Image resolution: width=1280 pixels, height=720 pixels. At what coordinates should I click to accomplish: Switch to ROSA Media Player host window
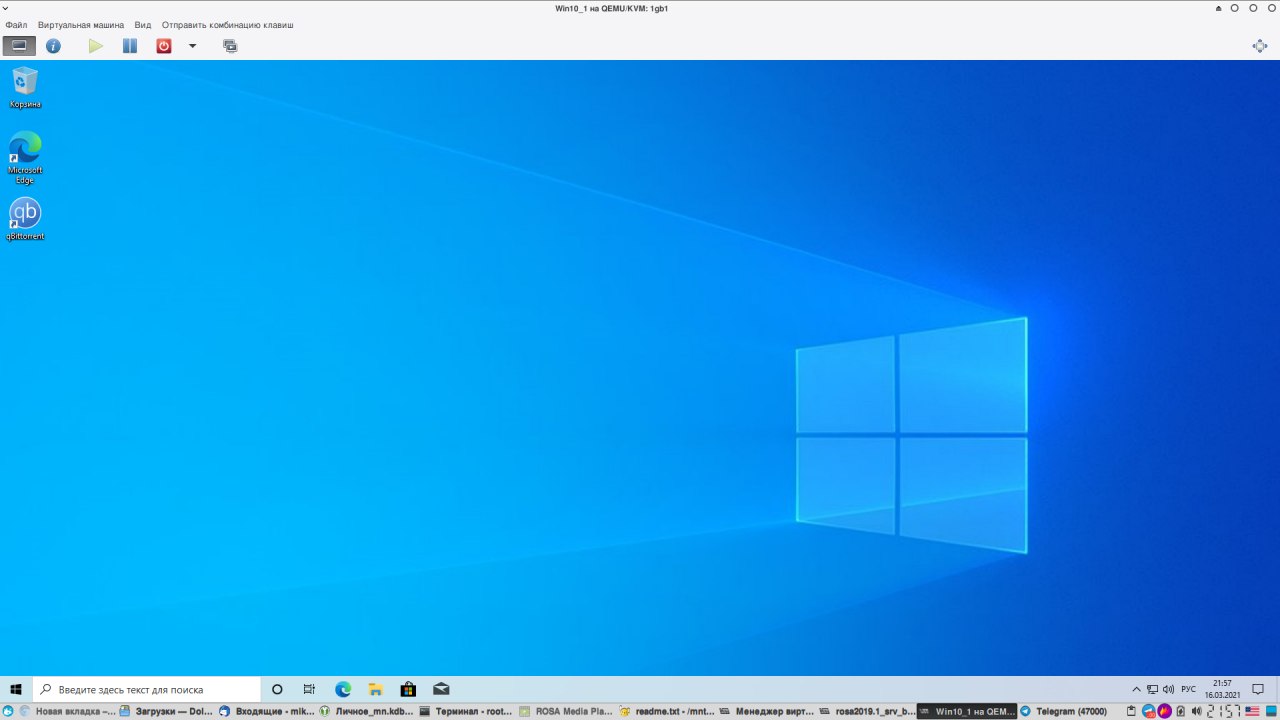pos(567,712)
